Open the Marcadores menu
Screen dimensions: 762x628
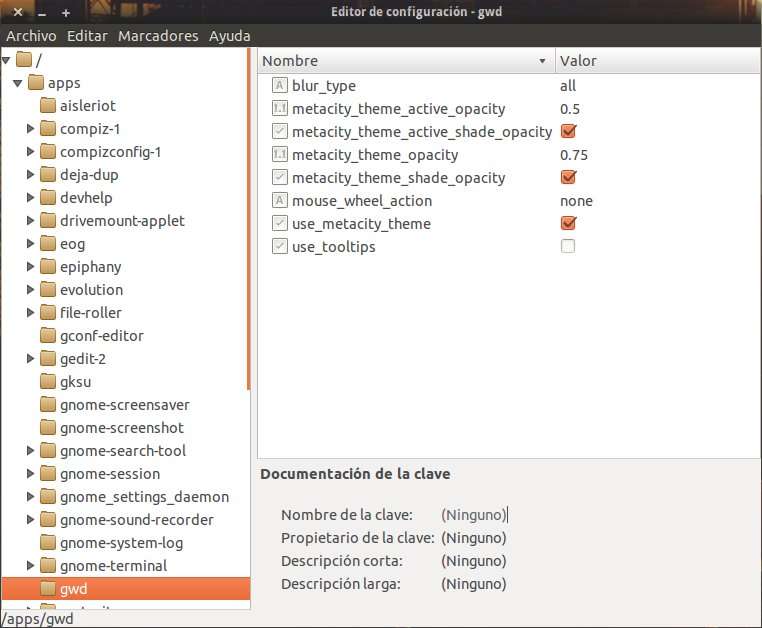pos(158,36)
